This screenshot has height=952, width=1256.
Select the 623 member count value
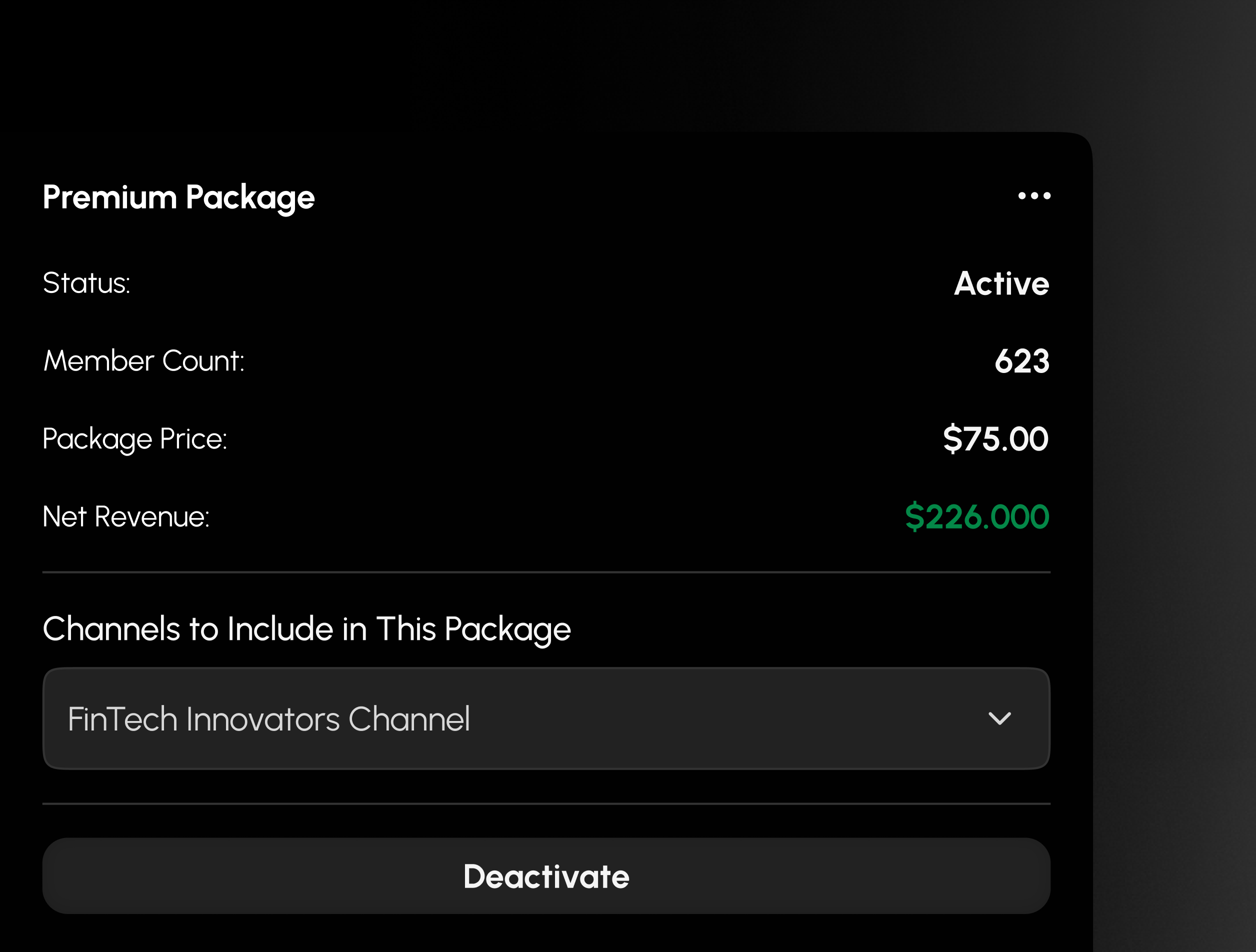tap(1021, 361)
